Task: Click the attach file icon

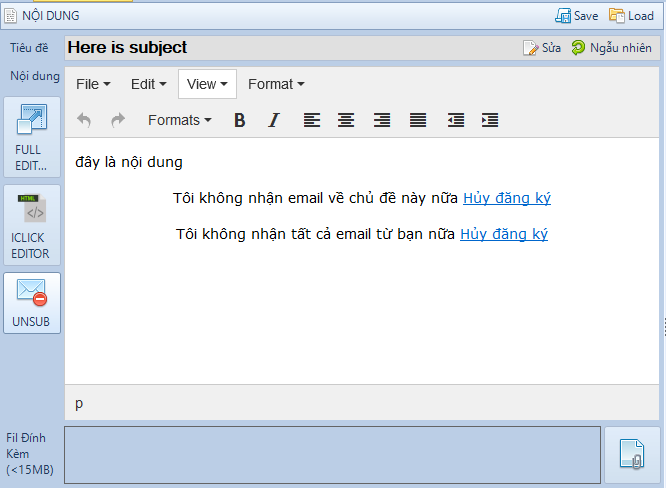Action: 632,455
